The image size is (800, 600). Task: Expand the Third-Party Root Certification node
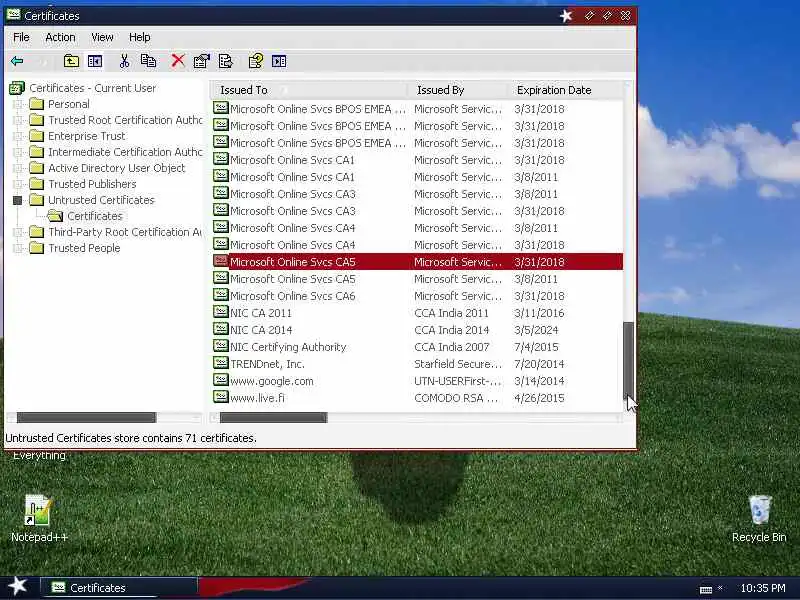coord(18,233)
